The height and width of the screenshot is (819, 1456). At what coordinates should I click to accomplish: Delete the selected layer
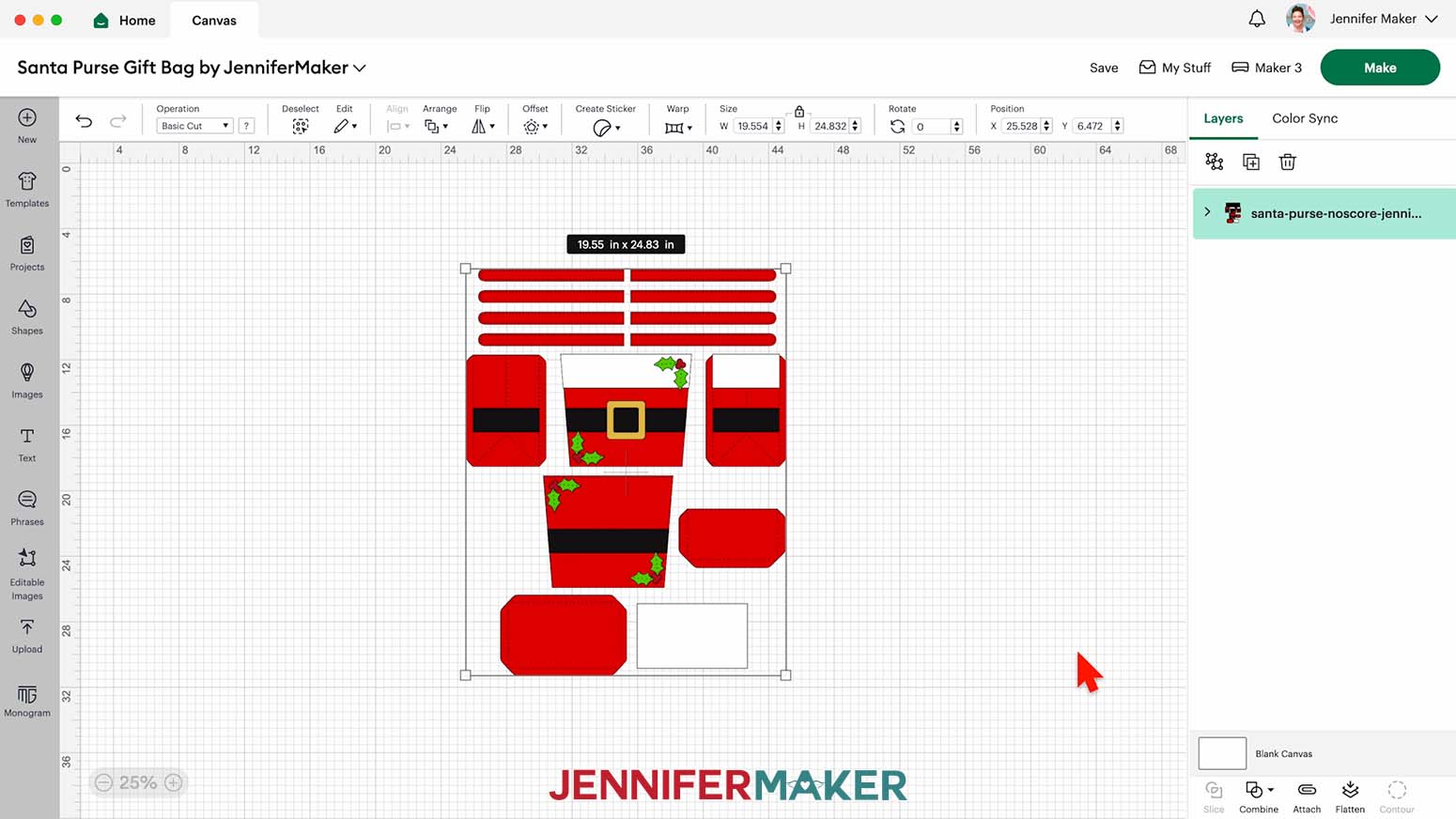point(1288,162)
